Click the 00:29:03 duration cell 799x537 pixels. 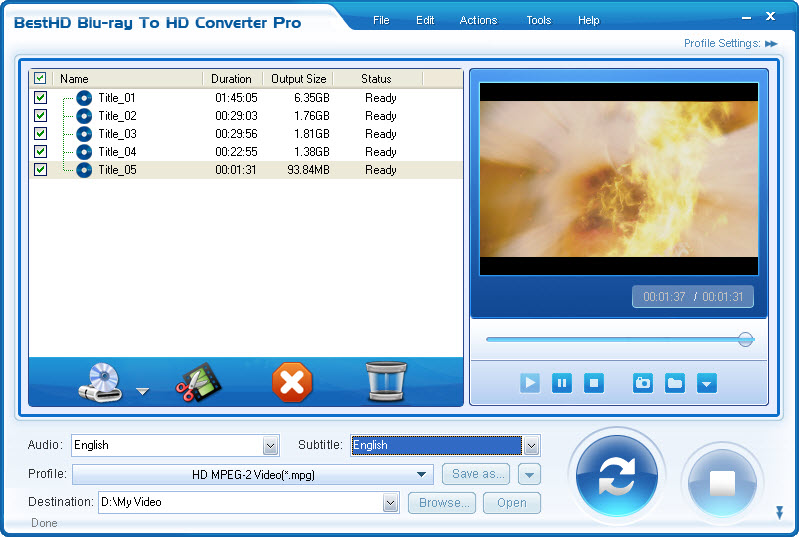point(236,116)
